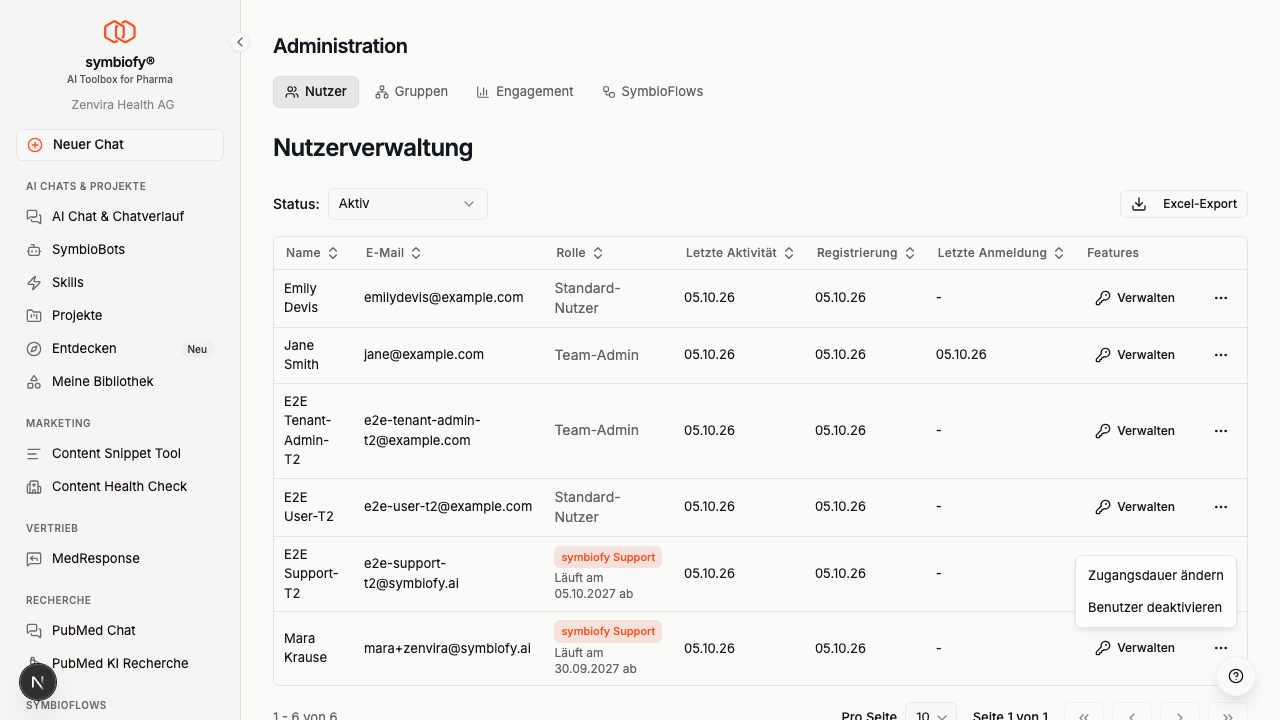Choose Zugangsdauer ändern from the context menu
This screenshot has height=720, width=1280.
[x=1156, y=575]
